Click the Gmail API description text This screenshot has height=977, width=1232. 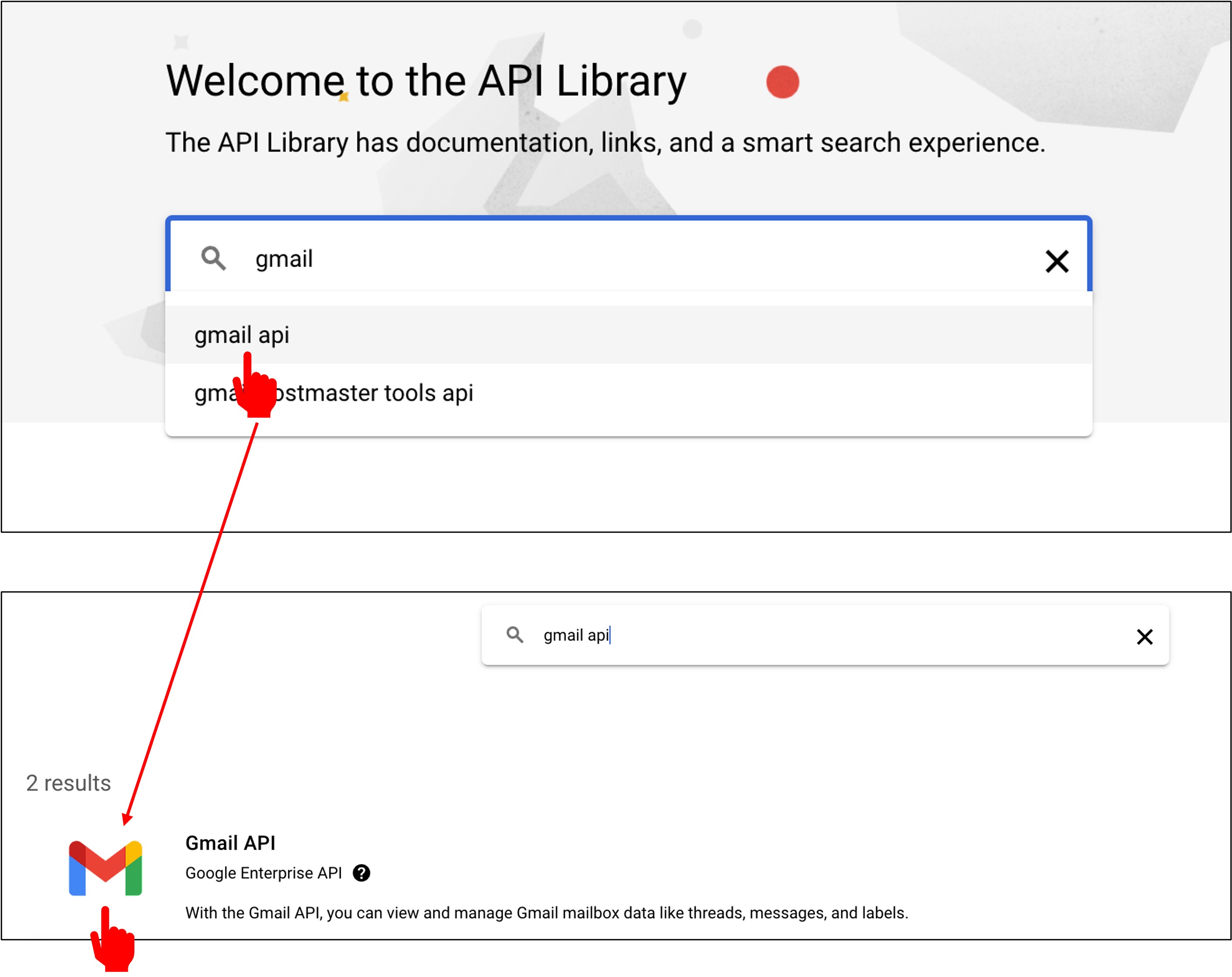547,913
